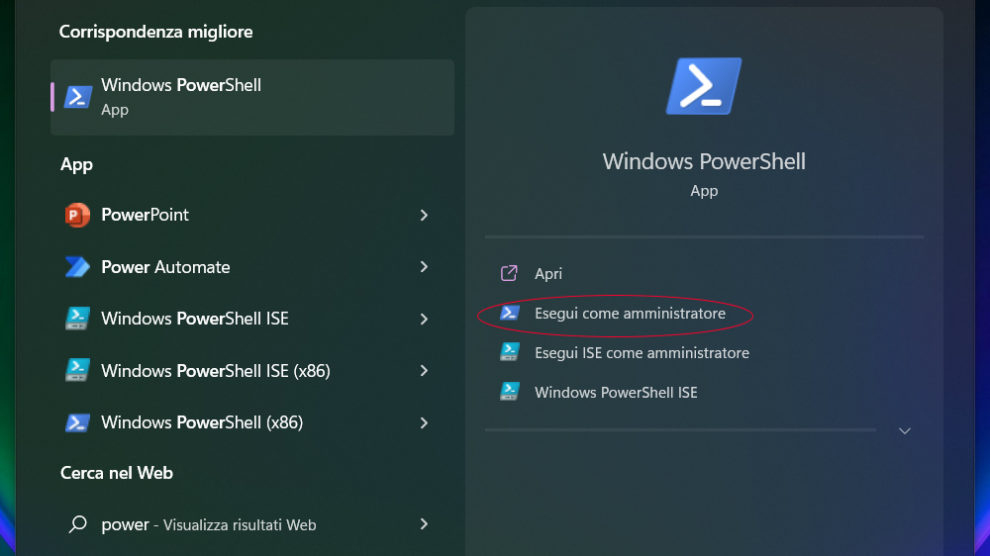Image resolution: width=990 pixels, height=556 pixels.
Task: Click the web search magnifier icon
Action: pos(77,525)
